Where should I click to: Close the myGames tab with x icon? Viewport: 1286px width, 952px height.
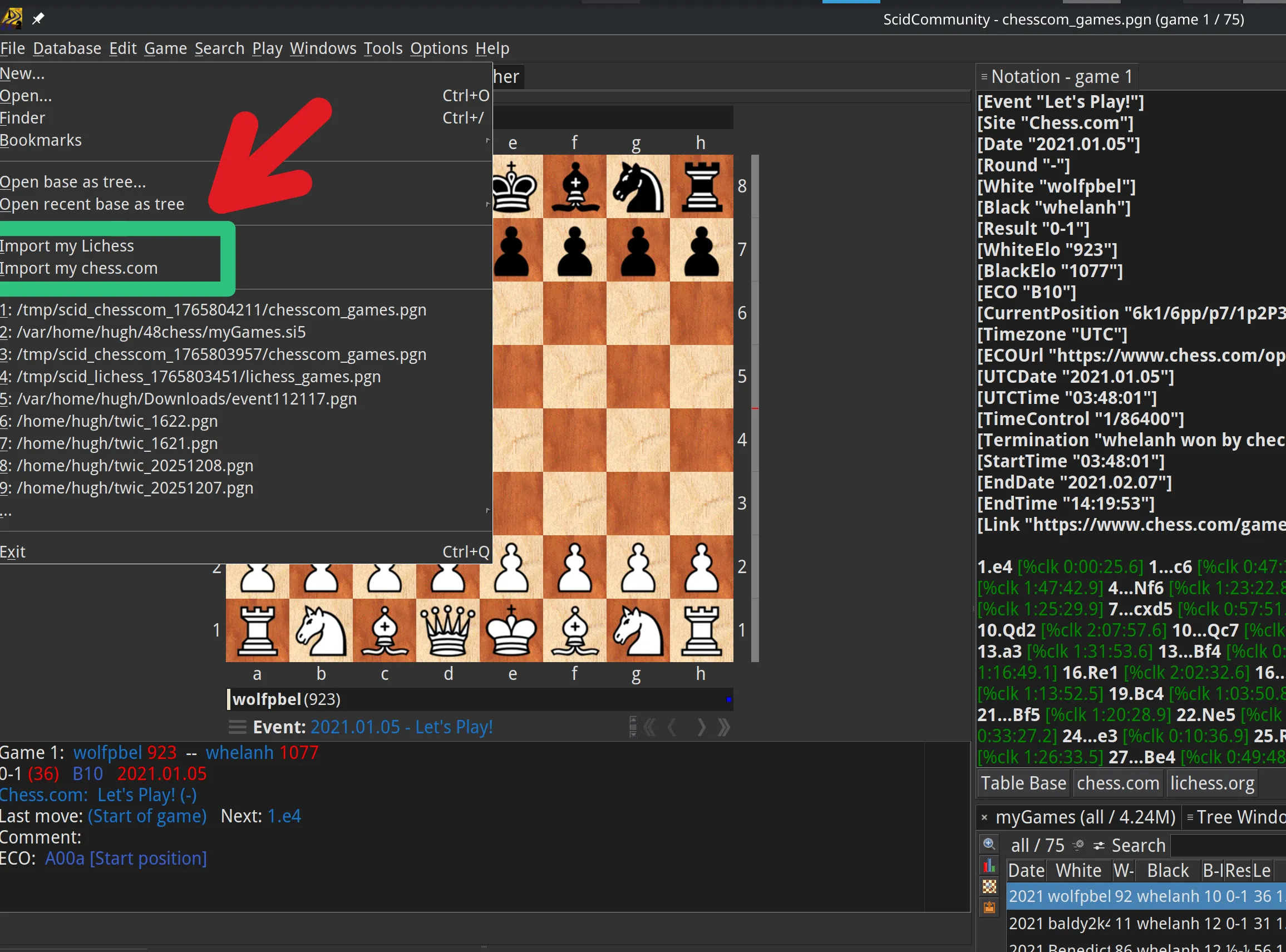click(x=984, y=817)
